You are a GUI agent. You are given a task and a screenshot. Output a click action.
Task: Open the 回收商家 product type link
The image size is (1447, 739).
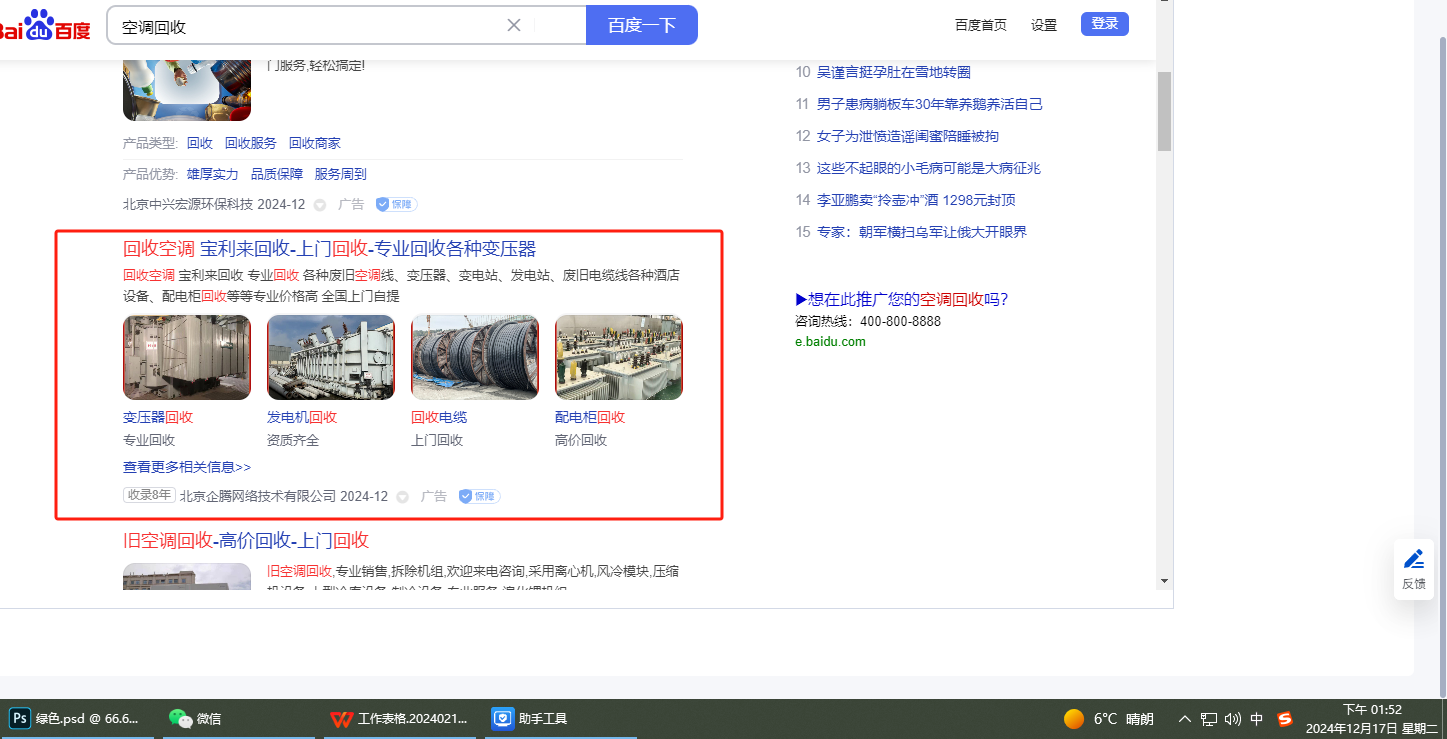[315, 143]
